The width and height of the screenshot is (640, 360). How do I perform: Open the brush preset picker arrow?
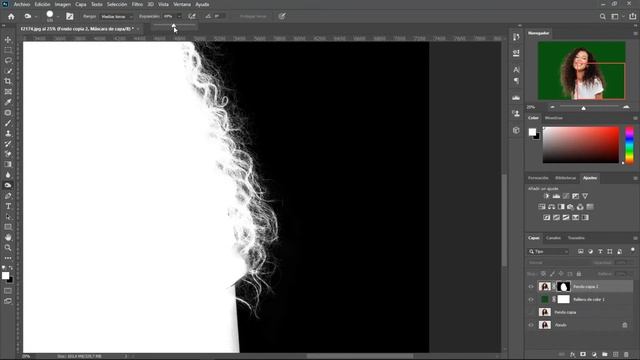click(58, 17)
